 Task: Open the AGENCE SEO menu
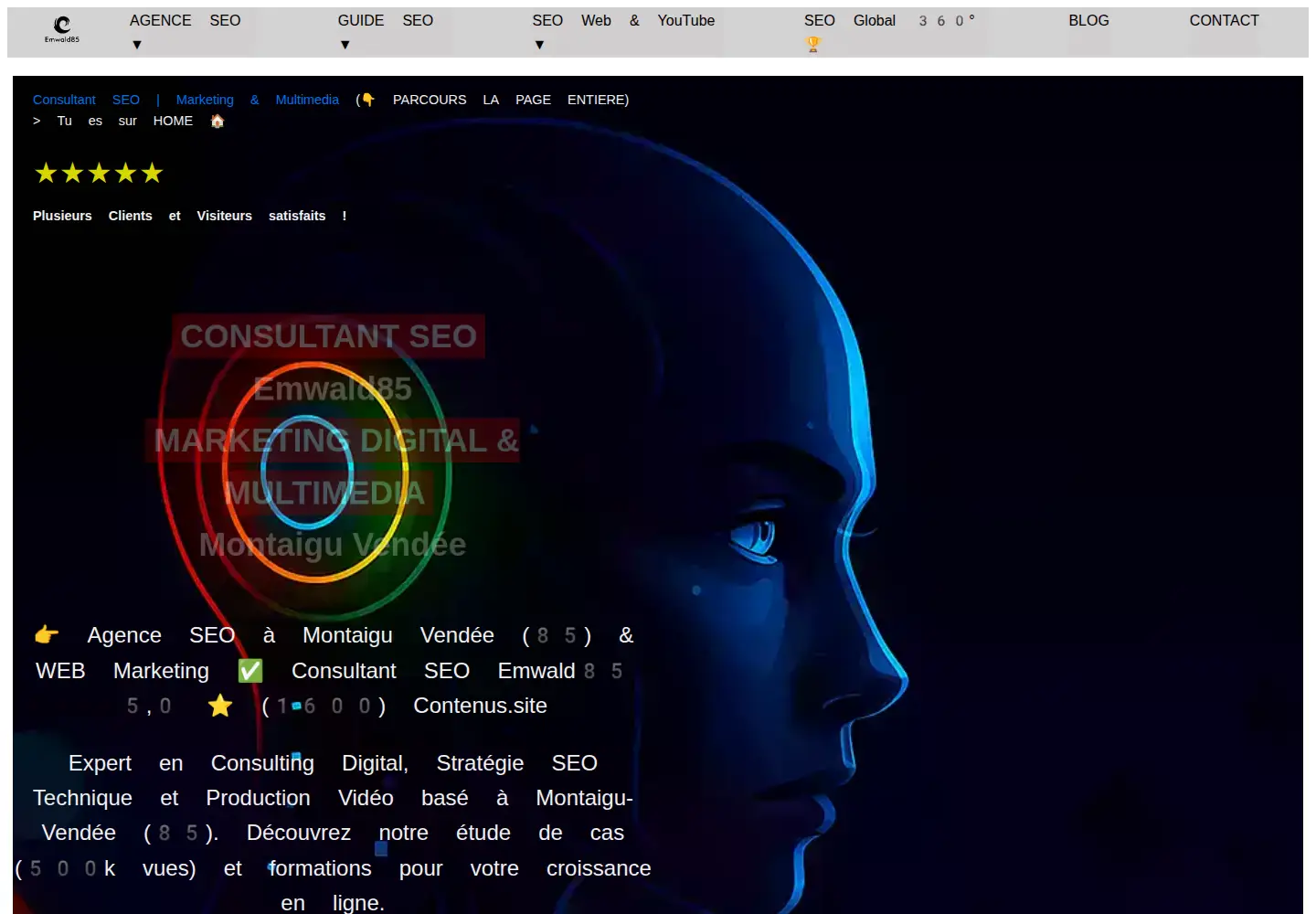coord(185,20)
